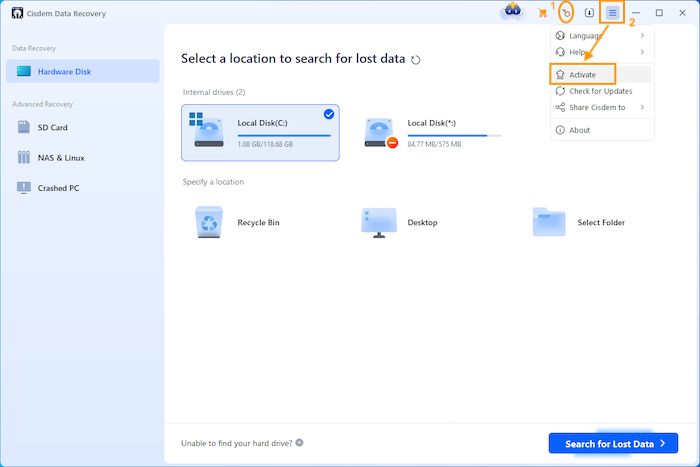Open Recycle Bin location
The image size is (700, 467).
click(x=210, y=222)
